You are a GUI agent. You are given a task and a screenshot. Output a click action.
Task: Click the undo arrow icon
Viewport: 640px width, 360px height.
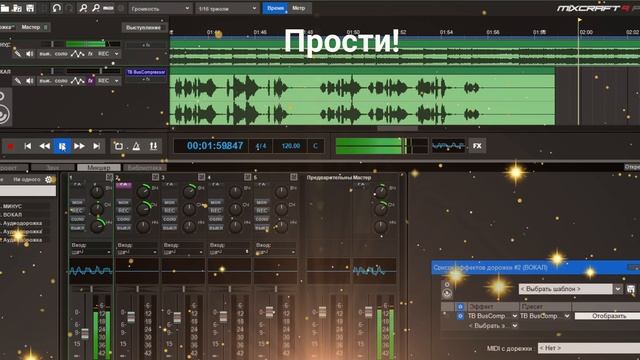[57, 8]
